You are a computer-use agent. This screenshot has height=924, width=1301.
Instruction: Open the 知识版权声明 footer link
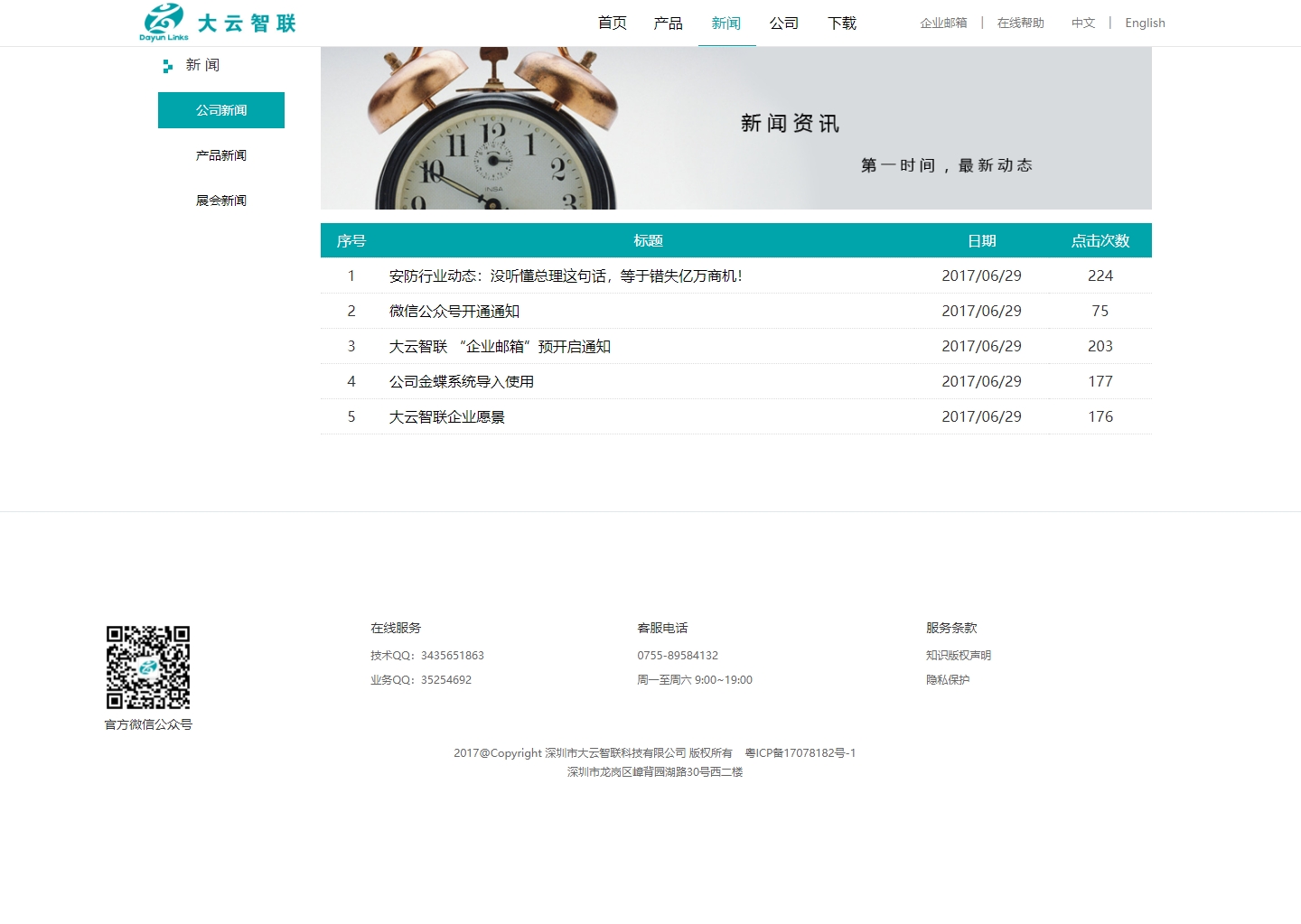click(959, 656)
